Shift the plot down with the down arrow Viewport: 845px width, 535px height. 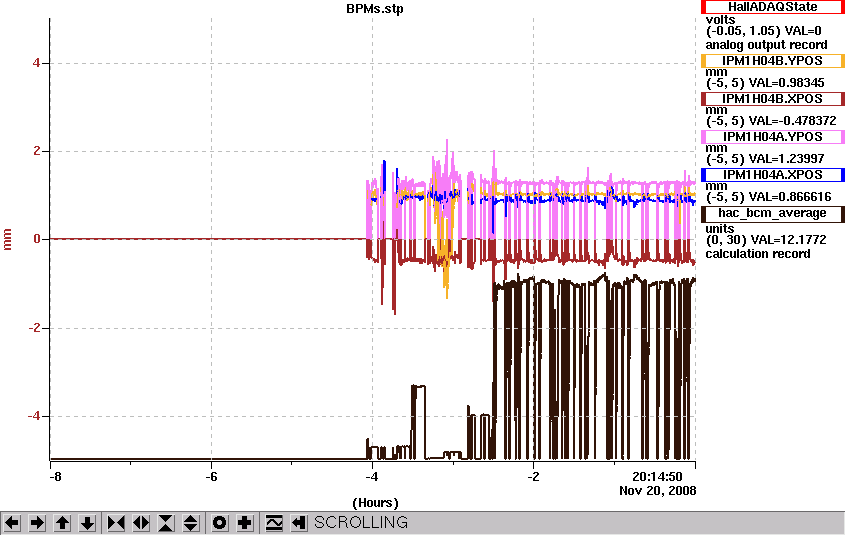coord(87,523)
